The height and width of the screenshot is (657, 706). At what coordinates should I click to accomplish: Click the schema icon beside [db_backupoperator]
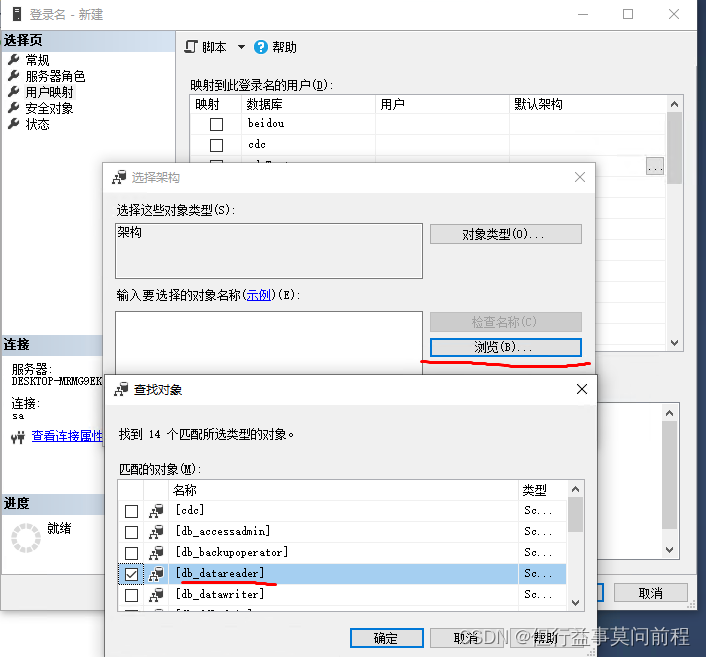tap(156, 553)
